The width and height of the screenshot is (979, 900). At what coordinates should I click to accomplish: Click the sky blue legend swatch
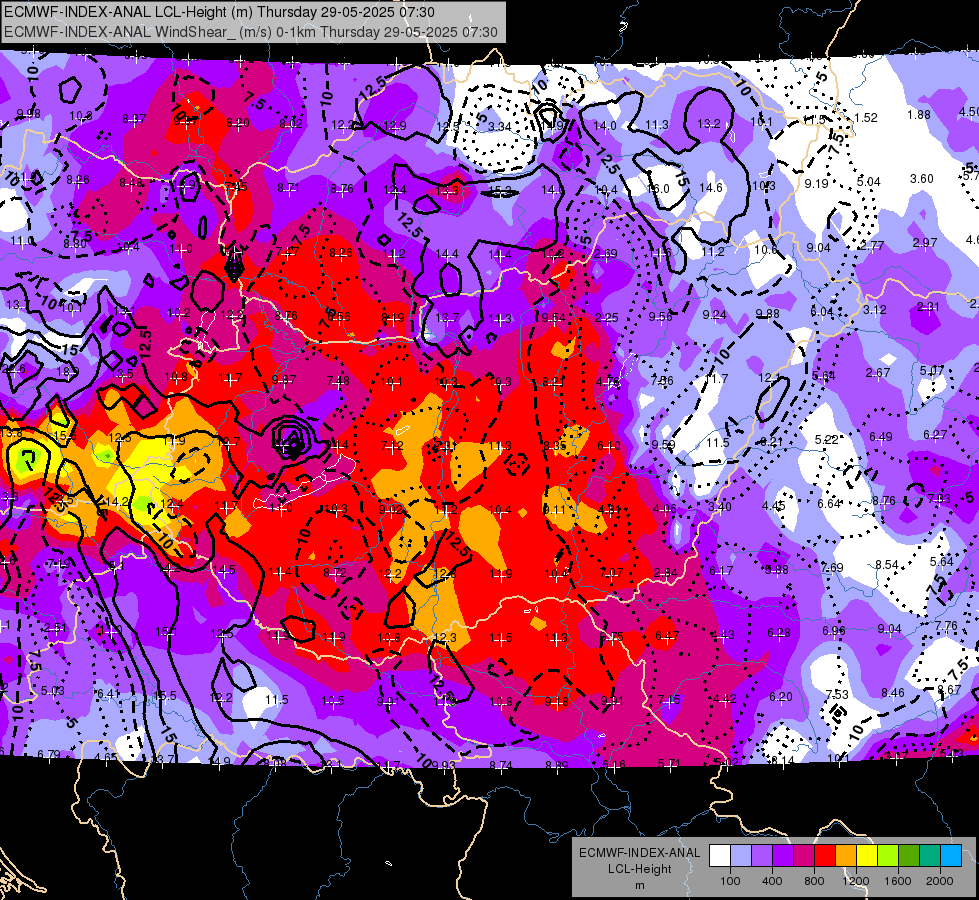pyautogui.click(x=951, y=856)
